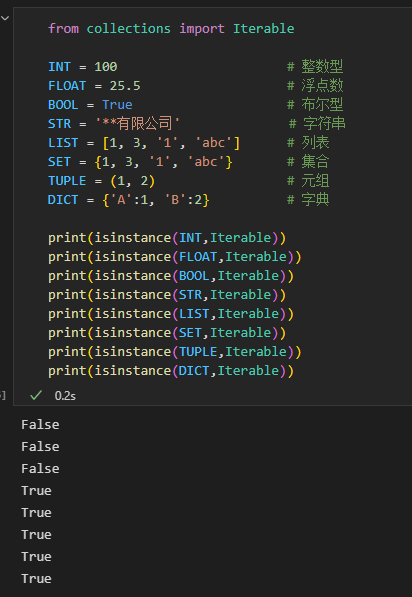This screenshot has height=597, width=412.
Task: Click the first False output line
Action: coord(40,425)
